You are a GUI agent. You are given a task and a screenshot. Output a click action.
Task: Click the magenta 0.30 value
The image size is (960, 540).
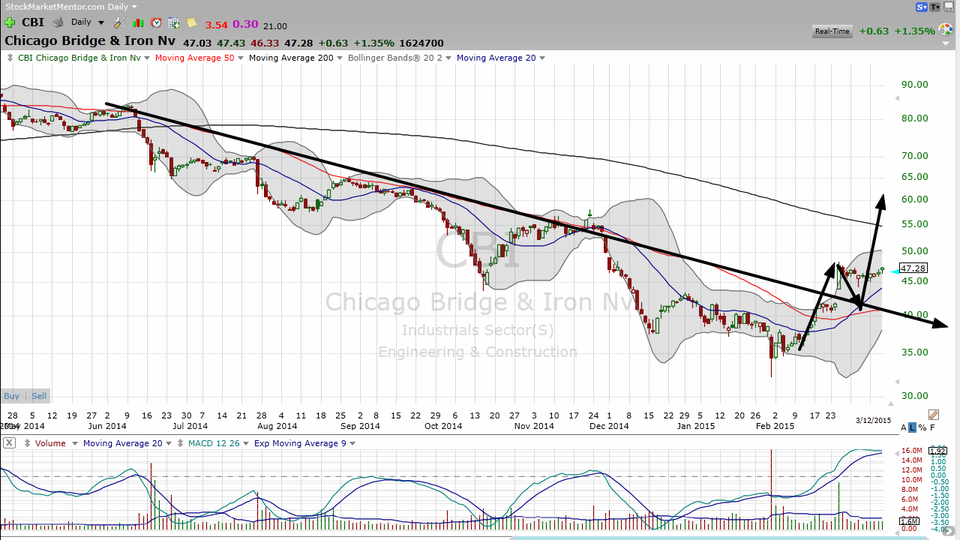(x=245, y=24)
